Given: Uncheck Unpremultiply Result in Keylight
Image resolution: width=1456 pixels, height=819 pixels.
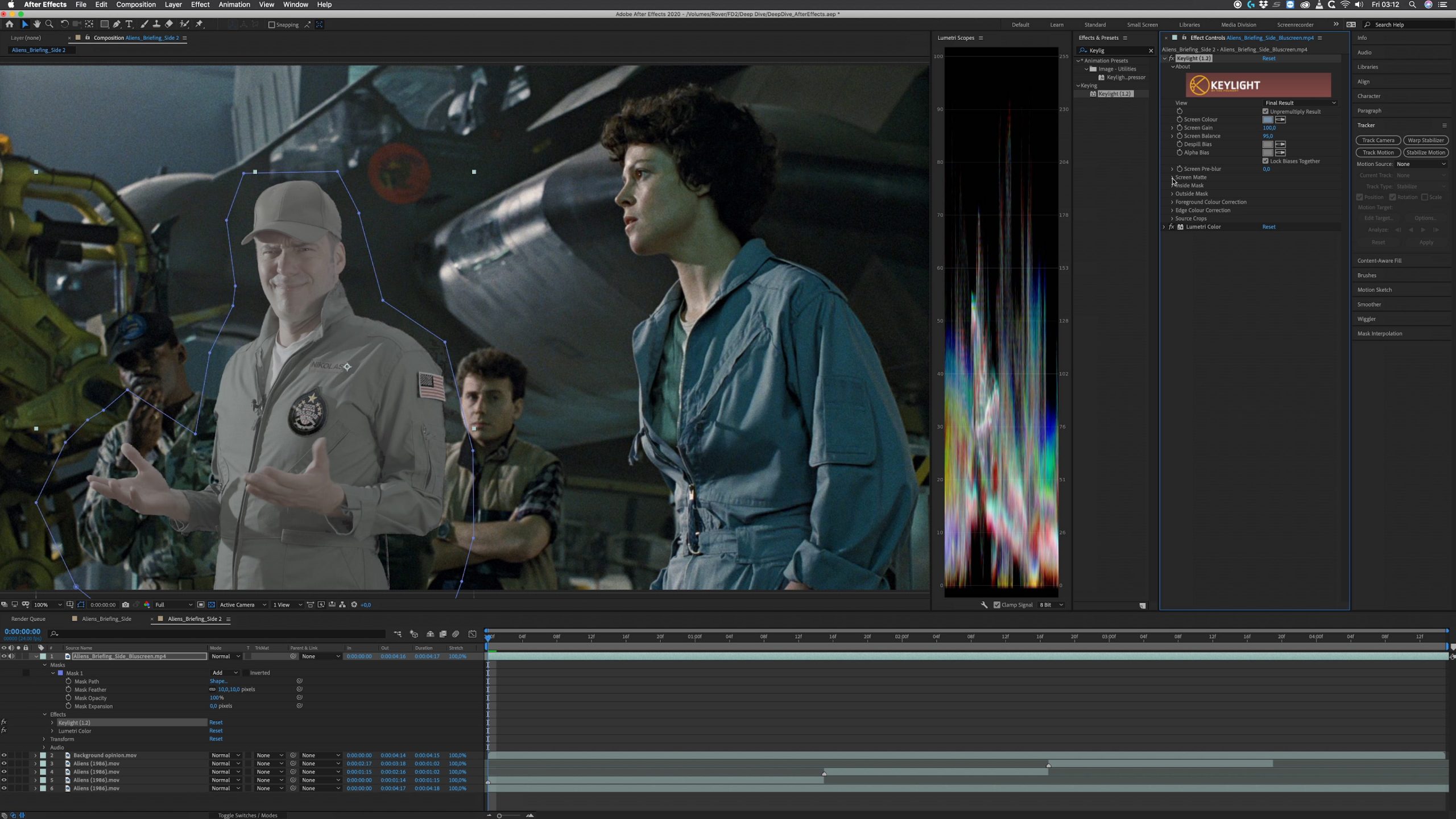Looking at the screenshot, I should coord(1265,111).
